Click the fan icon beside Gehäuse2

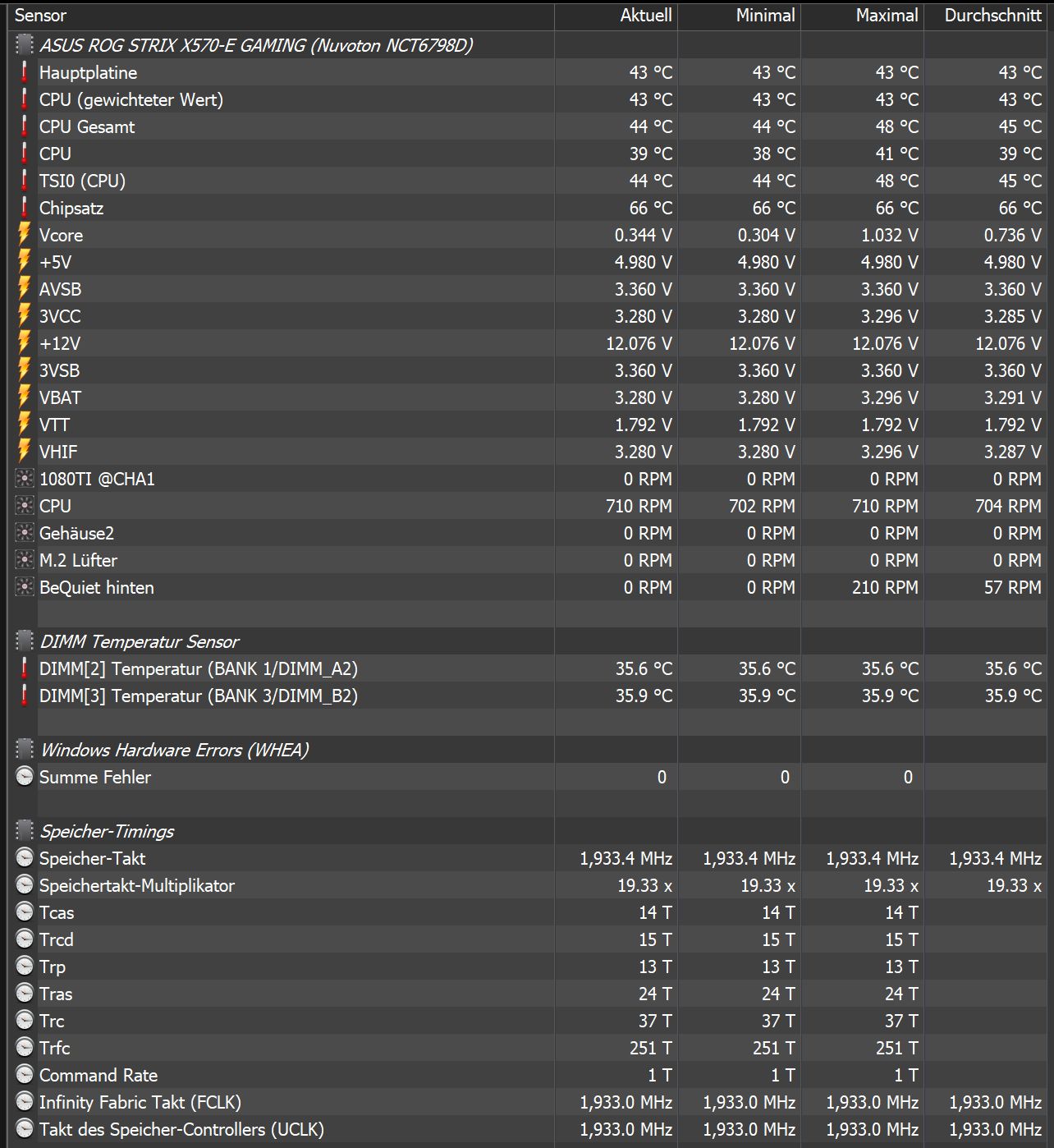point(25,533)
